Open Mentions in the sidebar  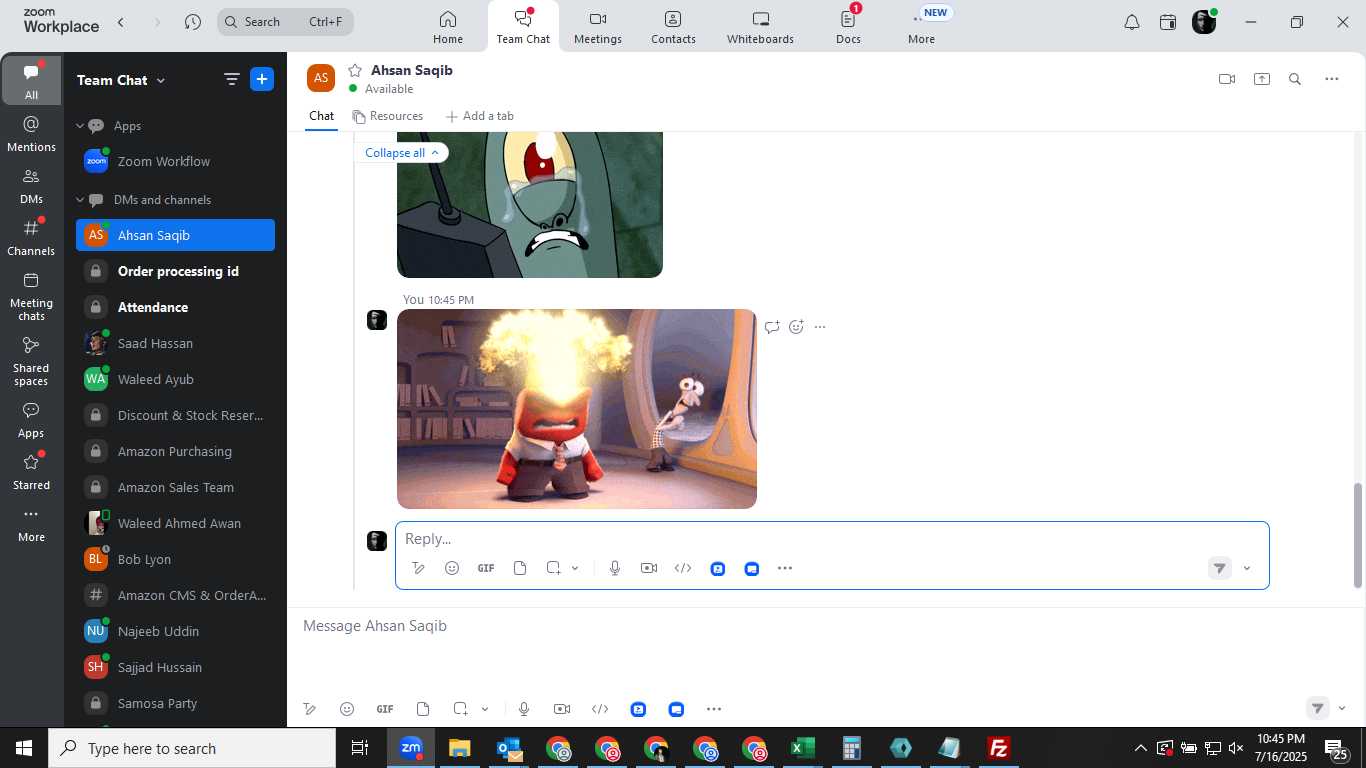click(31, 133)
